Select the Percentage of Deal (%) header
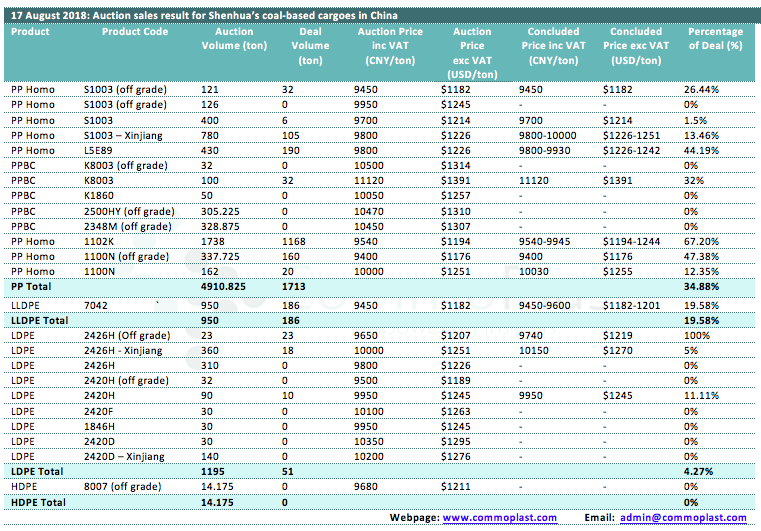The width and height of the screenshot is (761, 531). (715, 38)
